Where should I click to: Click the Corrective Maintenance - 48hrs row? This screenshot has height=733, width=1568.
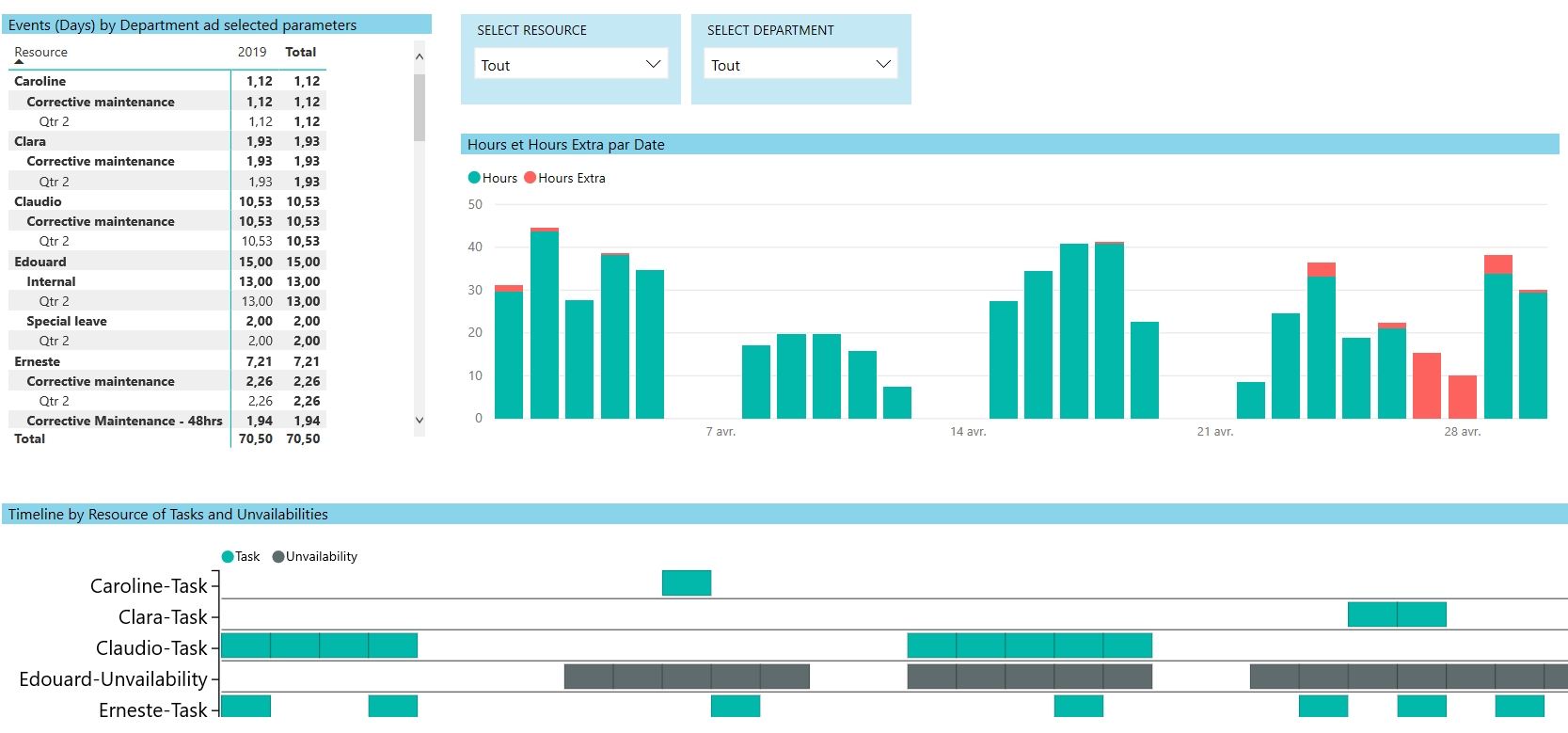124,421
